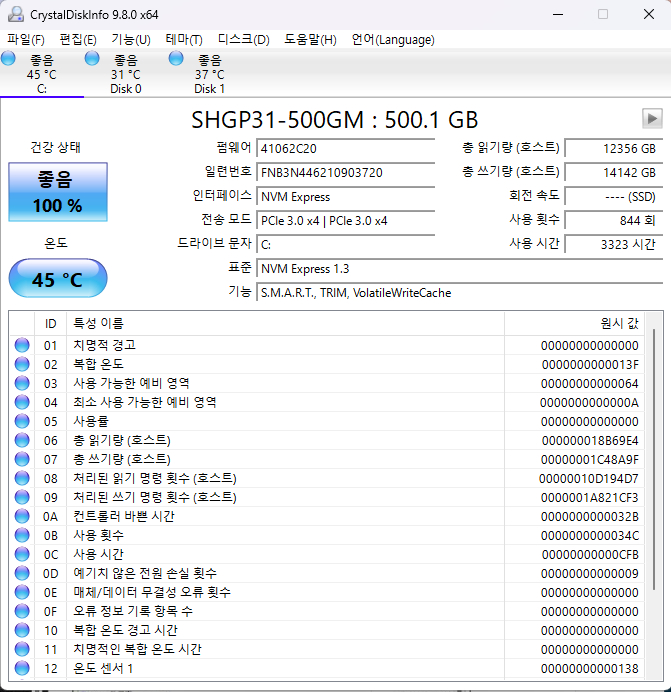Switch to the Disk 1 drive tab
This screenshot has width=671, height=692.
210,73
